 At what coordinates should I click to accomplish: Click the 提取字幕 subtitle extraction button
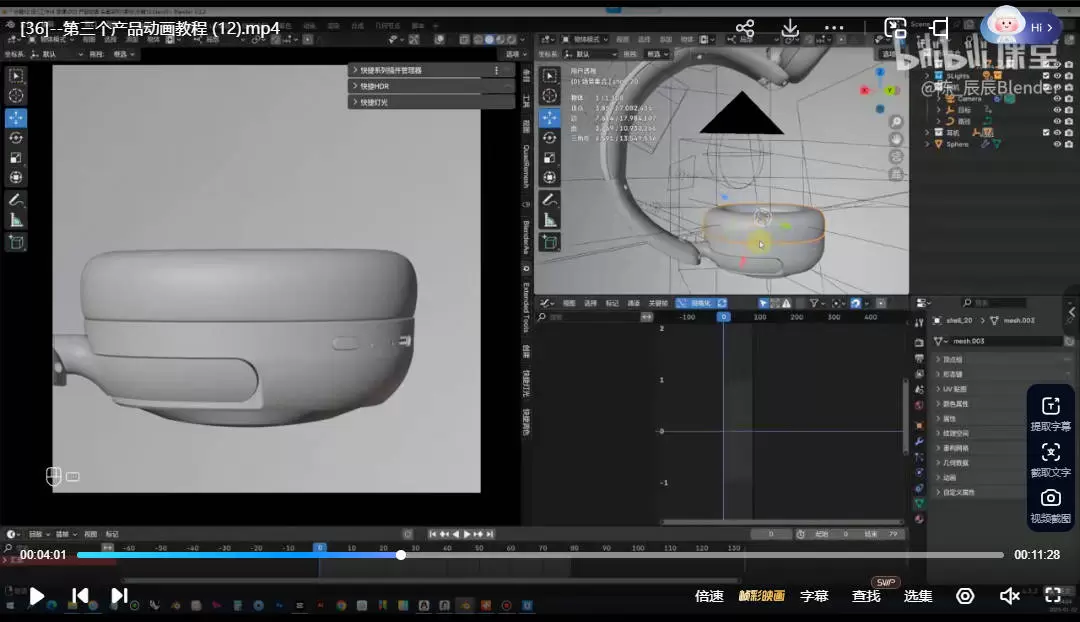[1050, 412]
